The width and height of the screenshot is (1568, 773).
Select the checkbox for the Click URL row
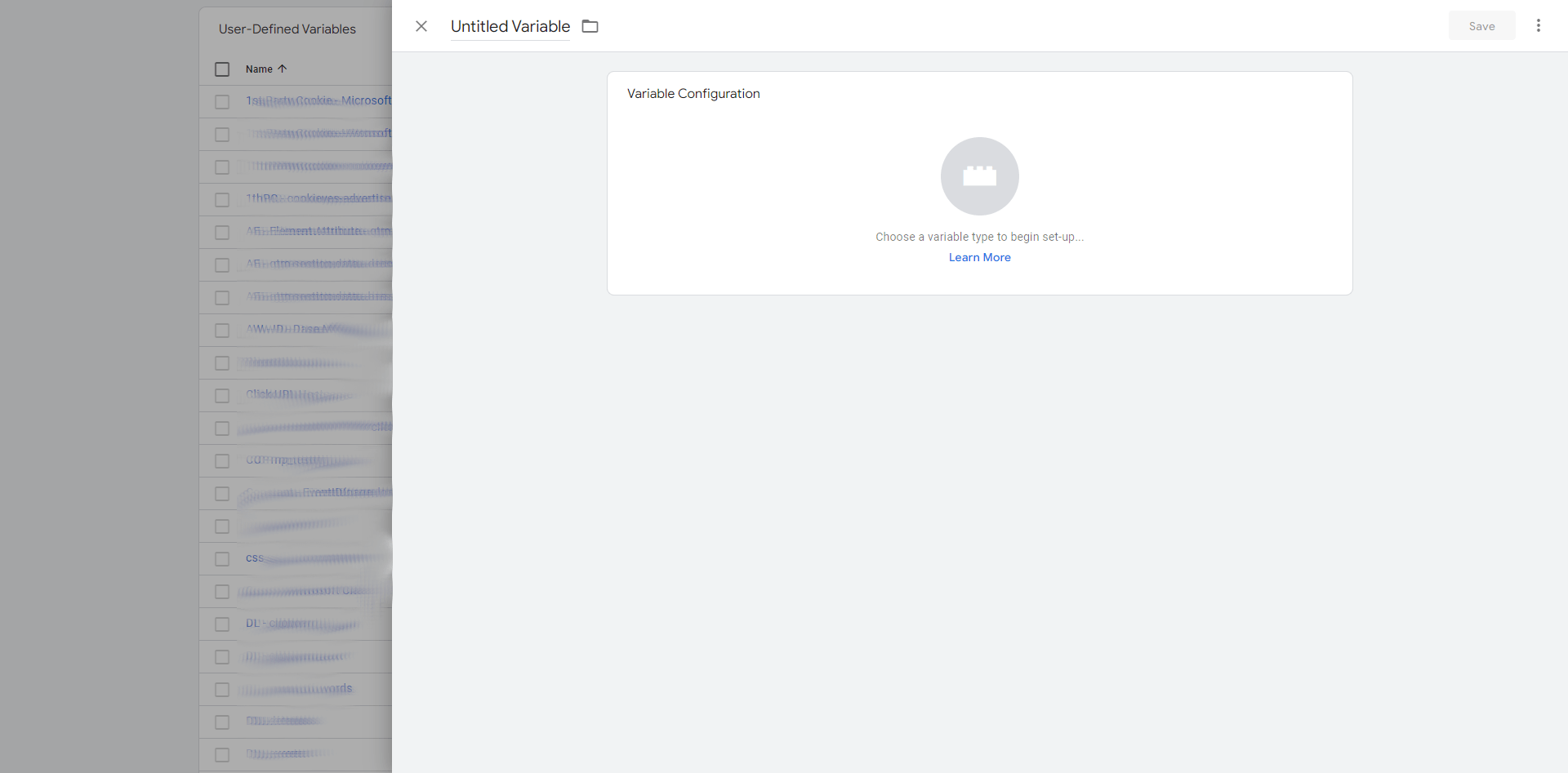click(222, 396)
